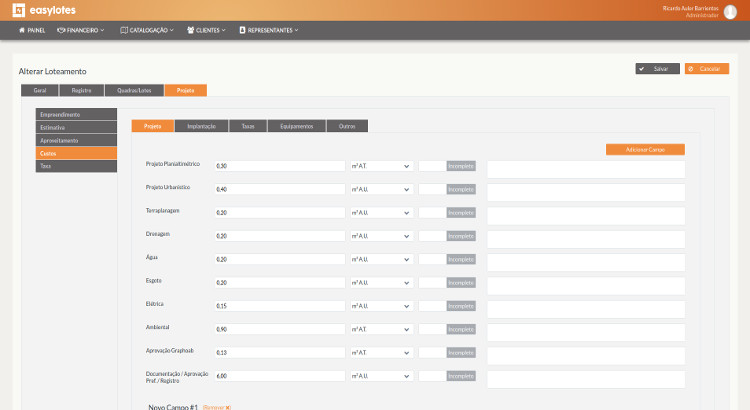
Task: Select the Projeto cost sub-tab
Action: click(153, 126)
